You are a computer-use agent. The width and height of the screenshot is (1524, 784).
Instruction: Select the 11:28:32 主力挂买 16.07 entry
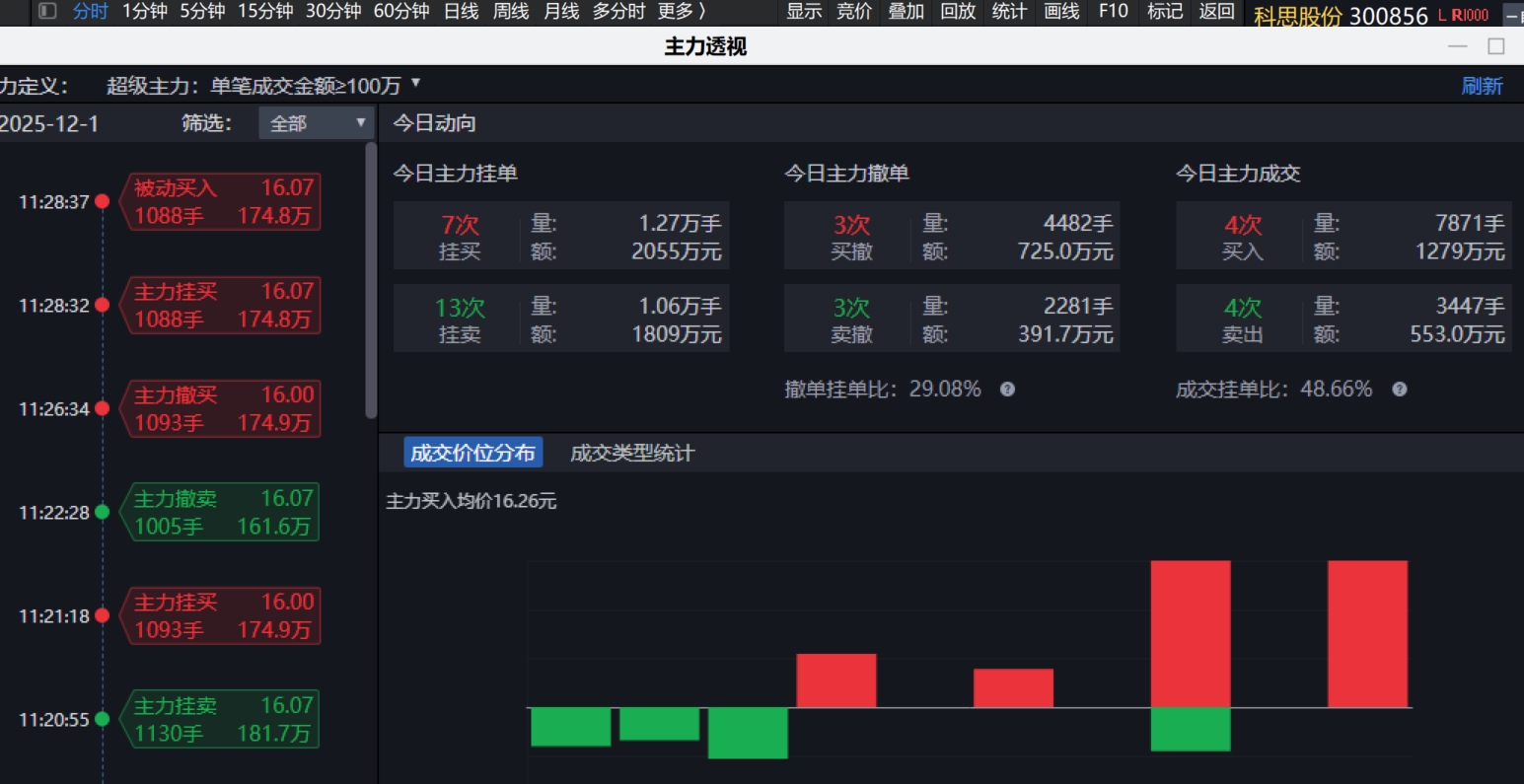click(222, 305)
